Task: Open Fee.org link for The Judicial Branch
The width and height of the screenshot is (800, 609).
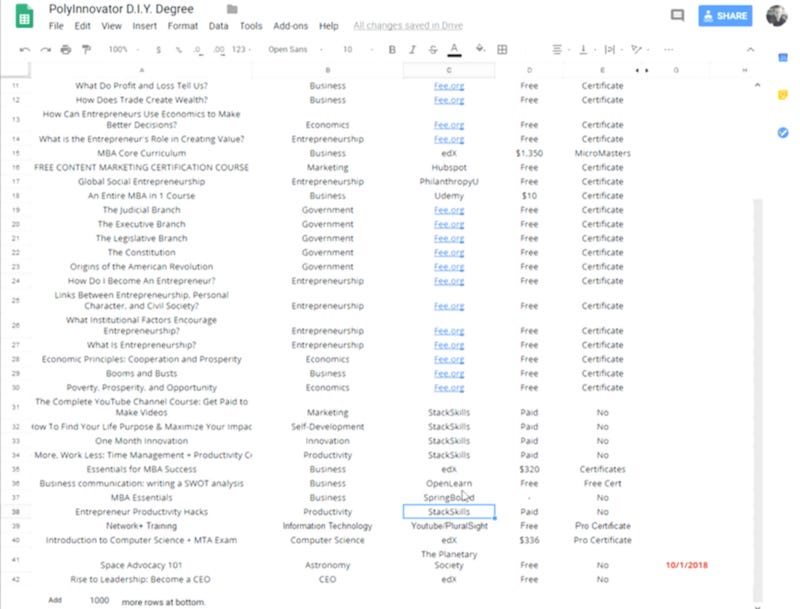Action: pos(448,210)
